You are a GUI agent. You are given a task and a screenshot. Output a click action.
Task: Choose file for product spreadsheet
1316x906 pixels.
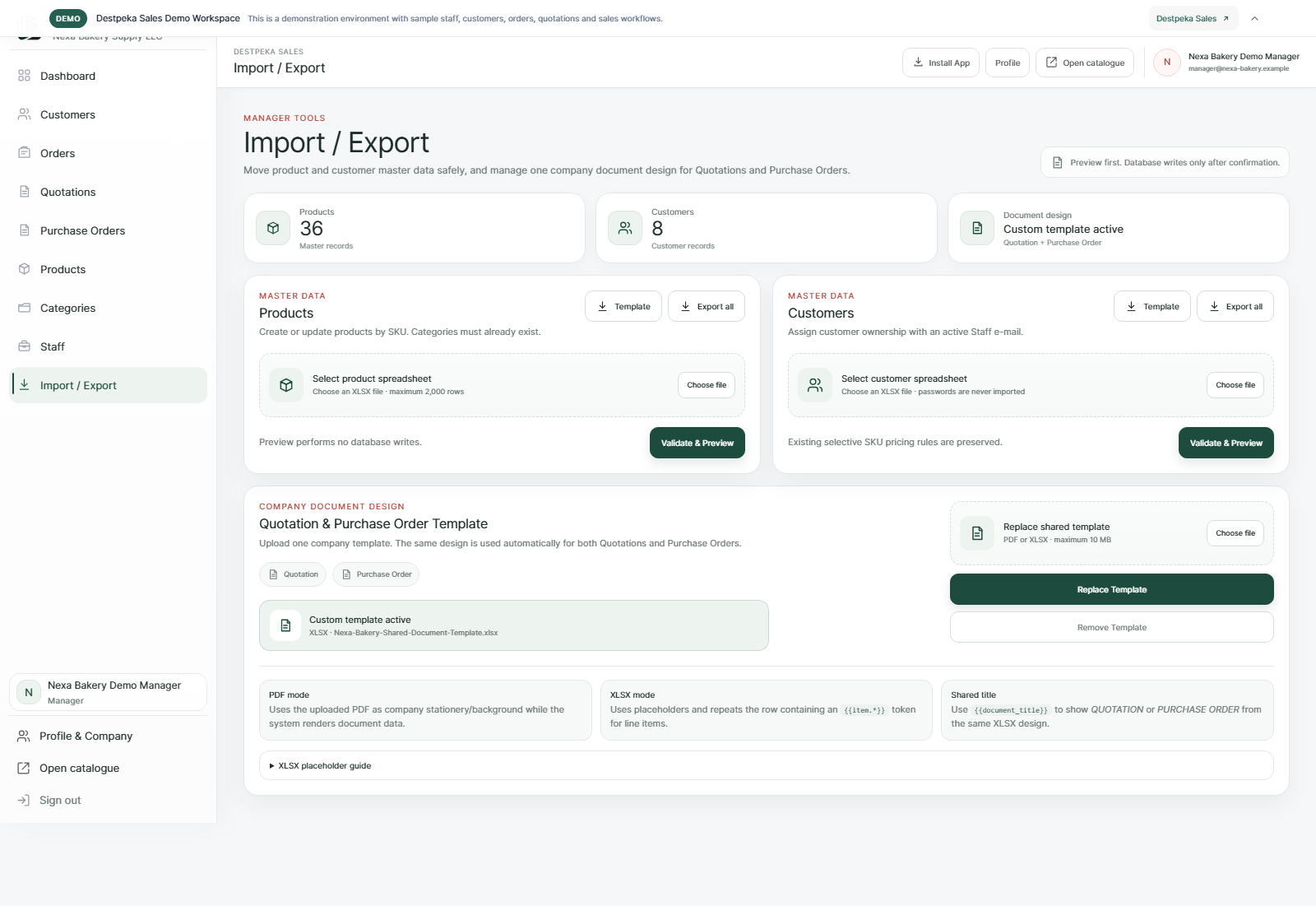click(x=707, y=385)
